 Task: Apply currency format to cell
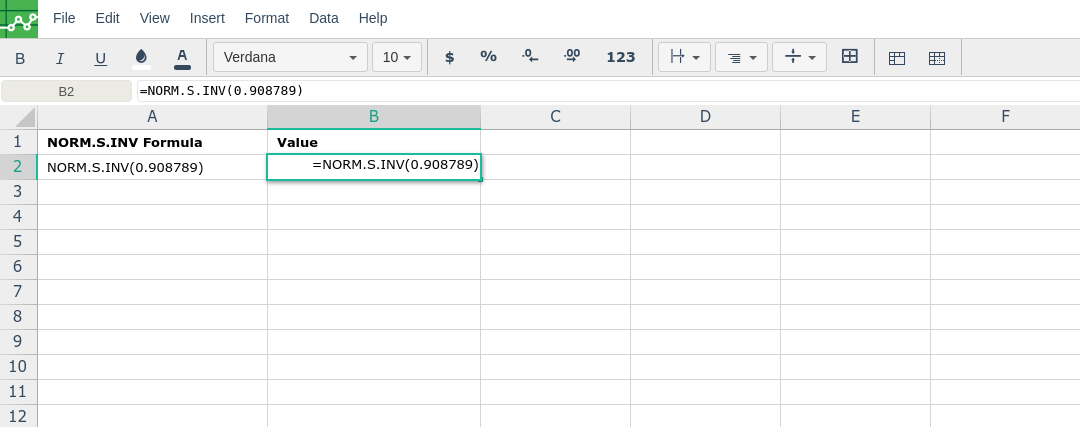449,57
